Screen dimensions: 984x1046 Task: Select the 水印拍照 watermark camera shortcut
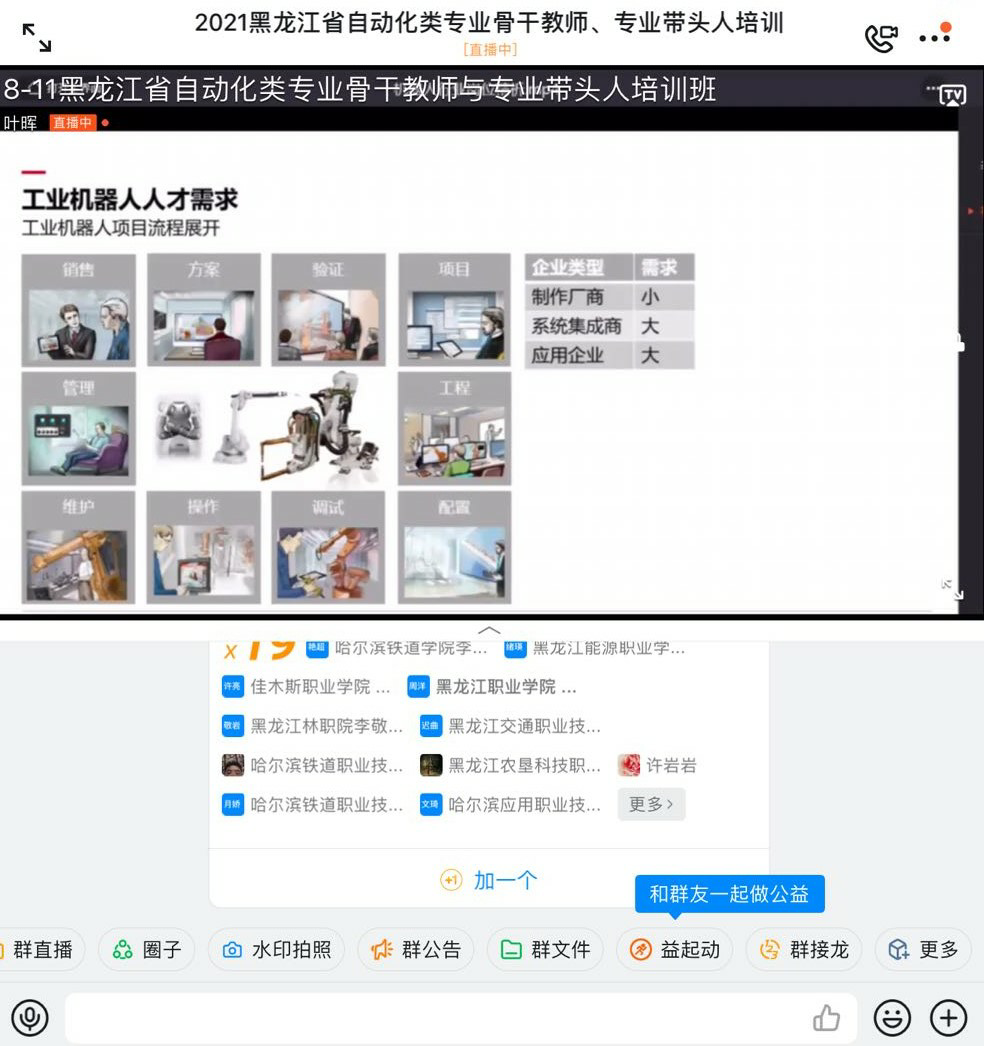click(x=277, y=949)
